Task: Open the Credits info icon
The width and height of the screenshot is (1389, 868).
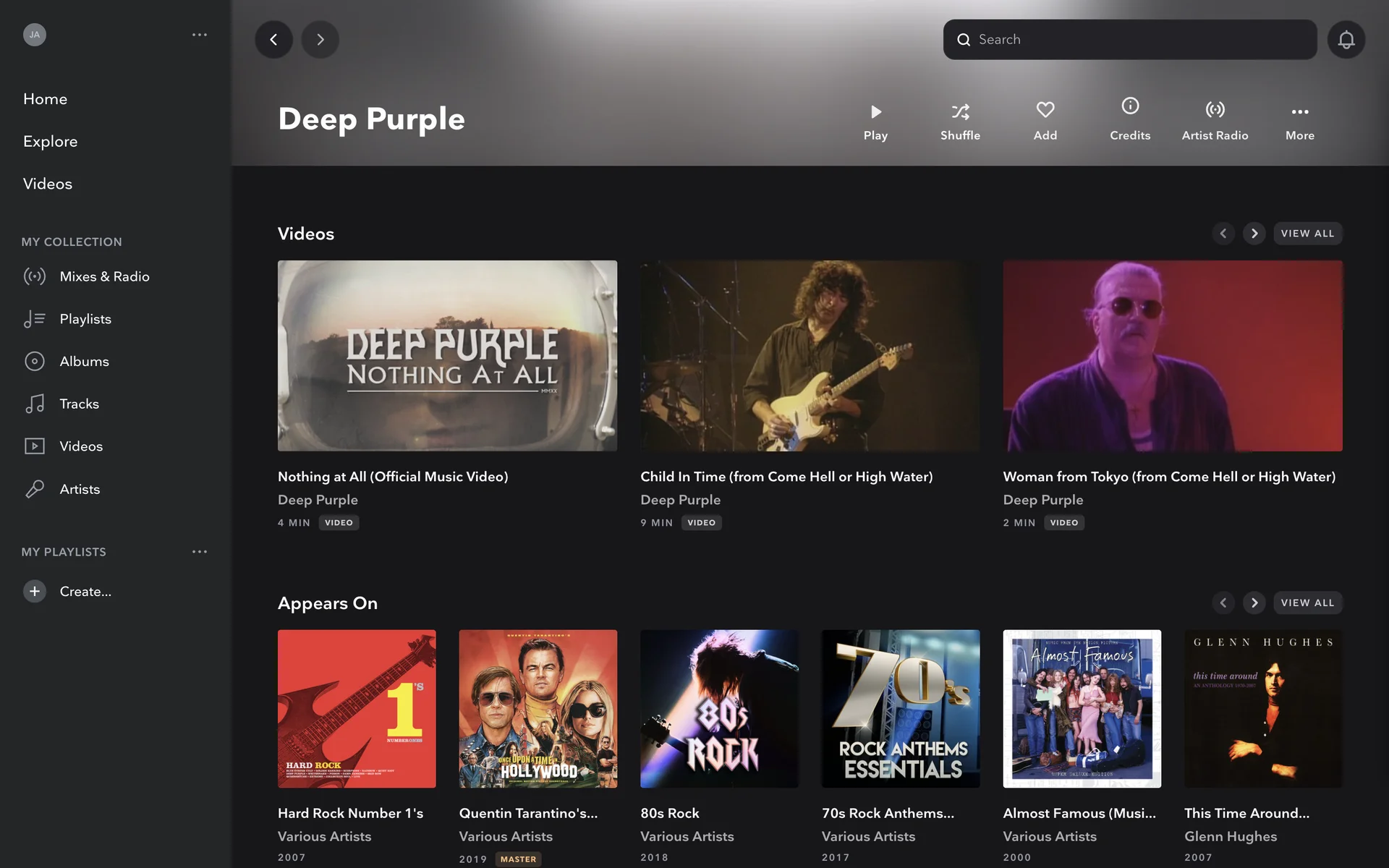Action: [1130, 107]
